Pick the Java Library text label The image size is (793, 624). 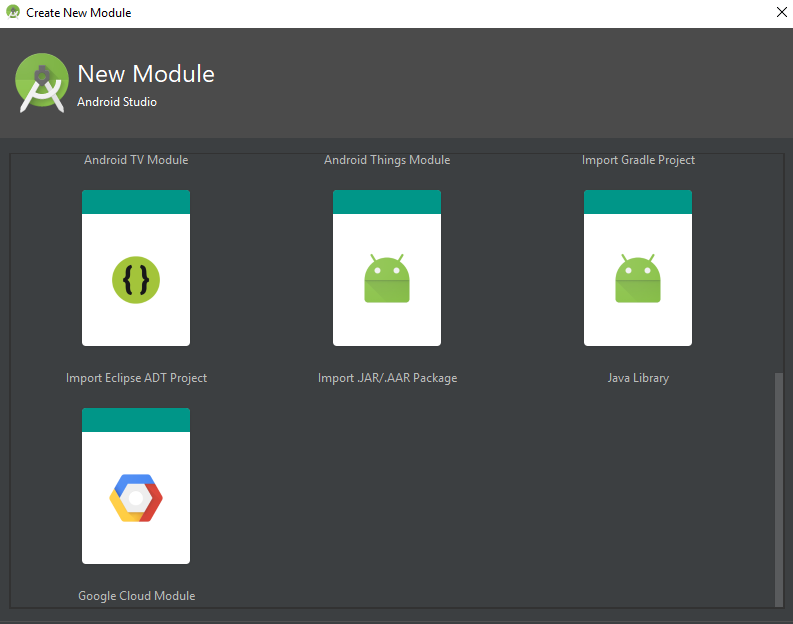pyautogui.click(x=638, y=378)
